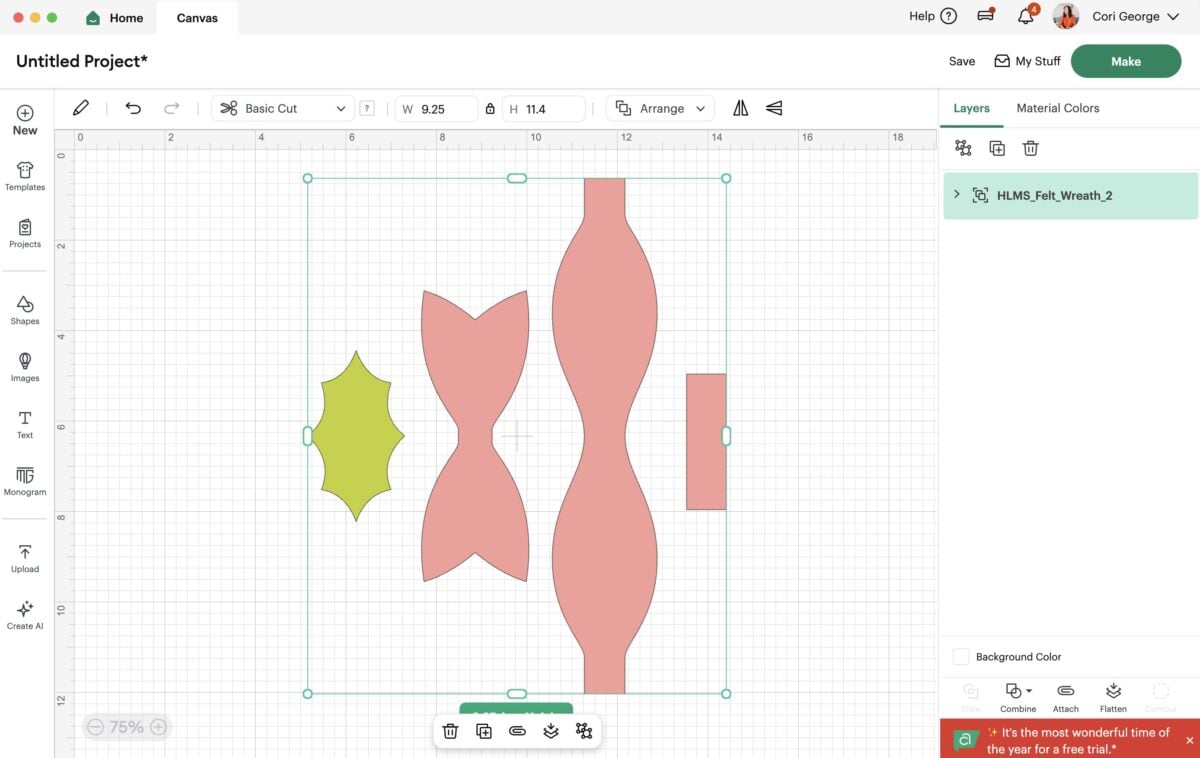Click the green Make button
This screenshot has height=758, width=1200.
(1126, 61)
